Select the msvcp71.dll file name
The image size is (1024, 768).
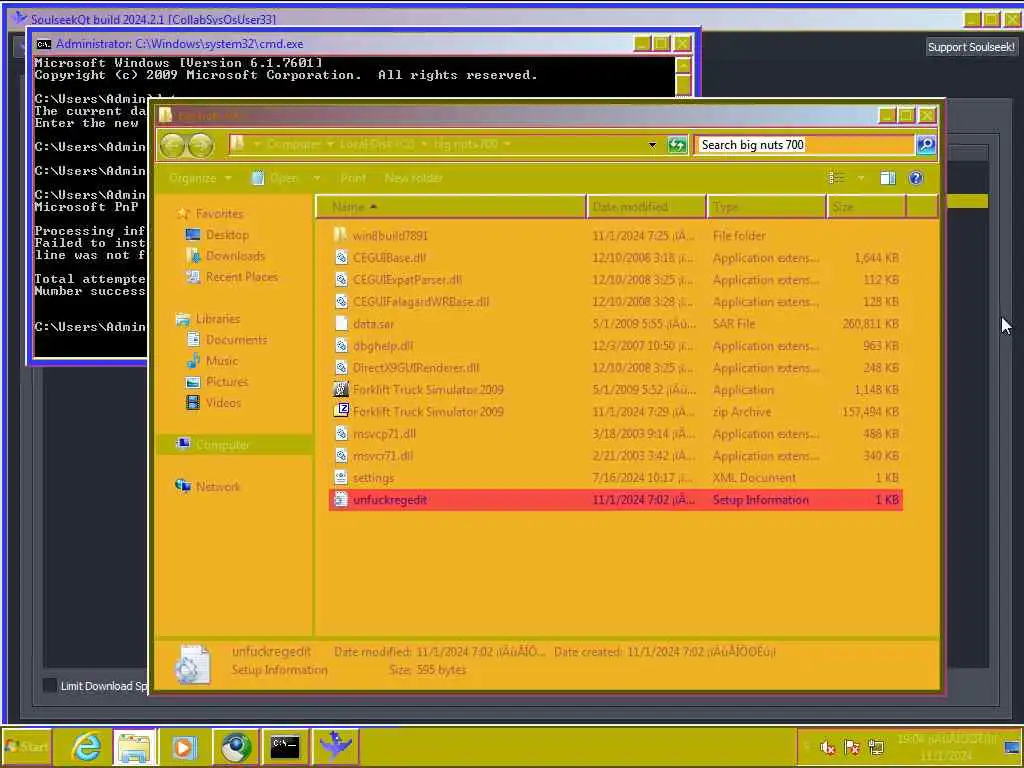click(384, 434)
